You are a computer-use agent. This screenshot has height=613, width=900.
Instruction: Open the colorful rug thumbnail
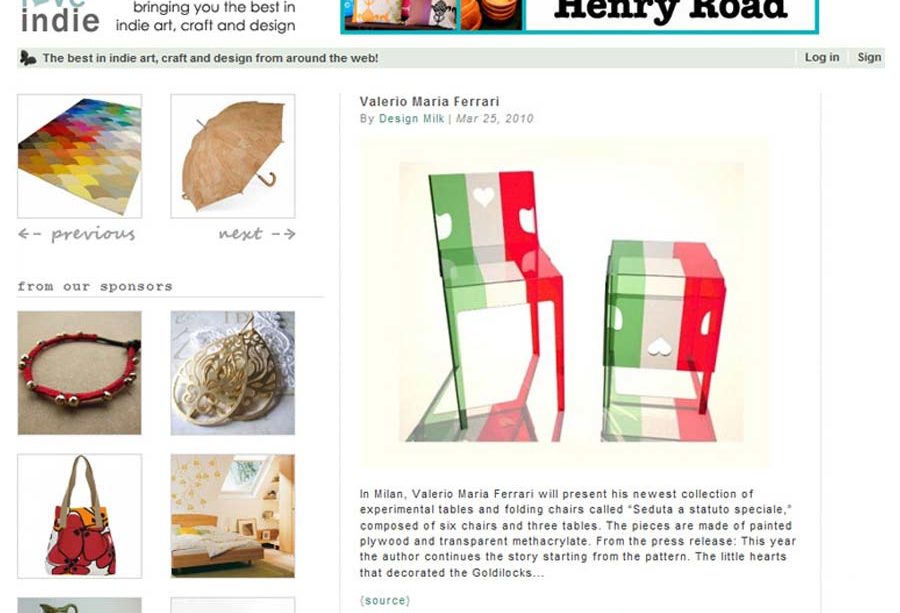80,156
